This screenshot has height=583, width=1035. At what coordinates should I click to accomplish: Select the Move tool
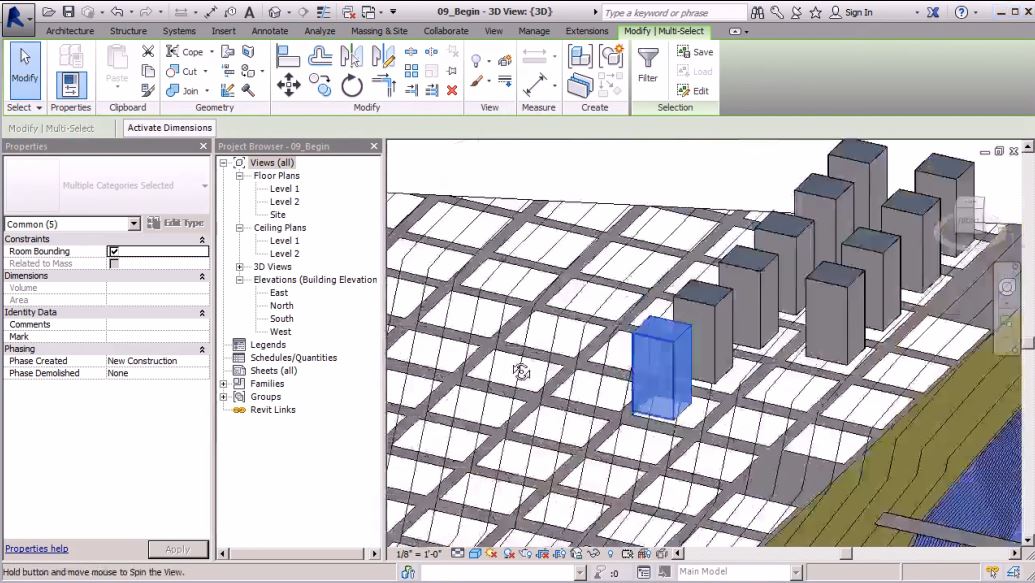288,85
